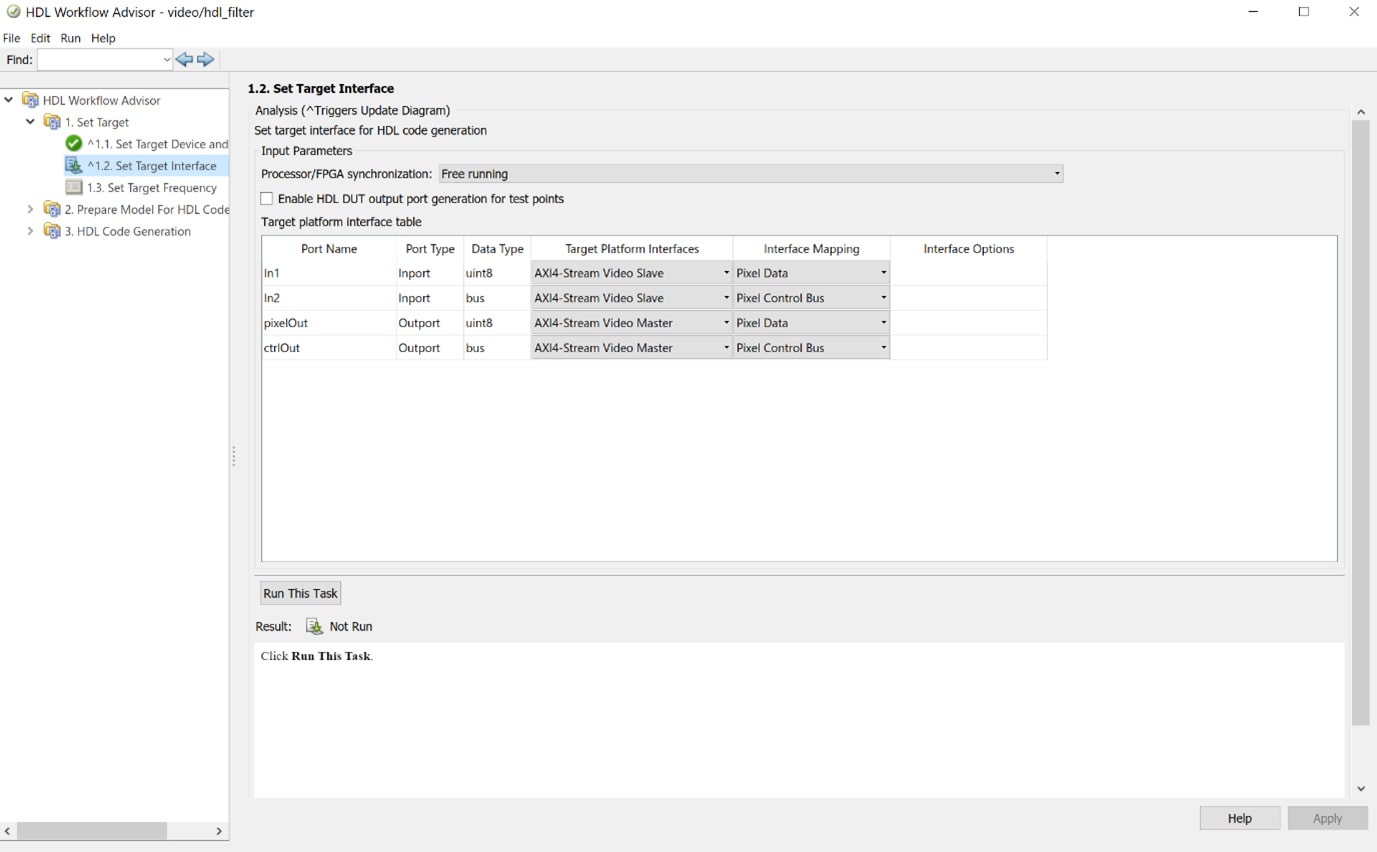Click the left panel horizontal scrollbar
1377x852 pixels.
pyautogui.click(x=92, y=831)
